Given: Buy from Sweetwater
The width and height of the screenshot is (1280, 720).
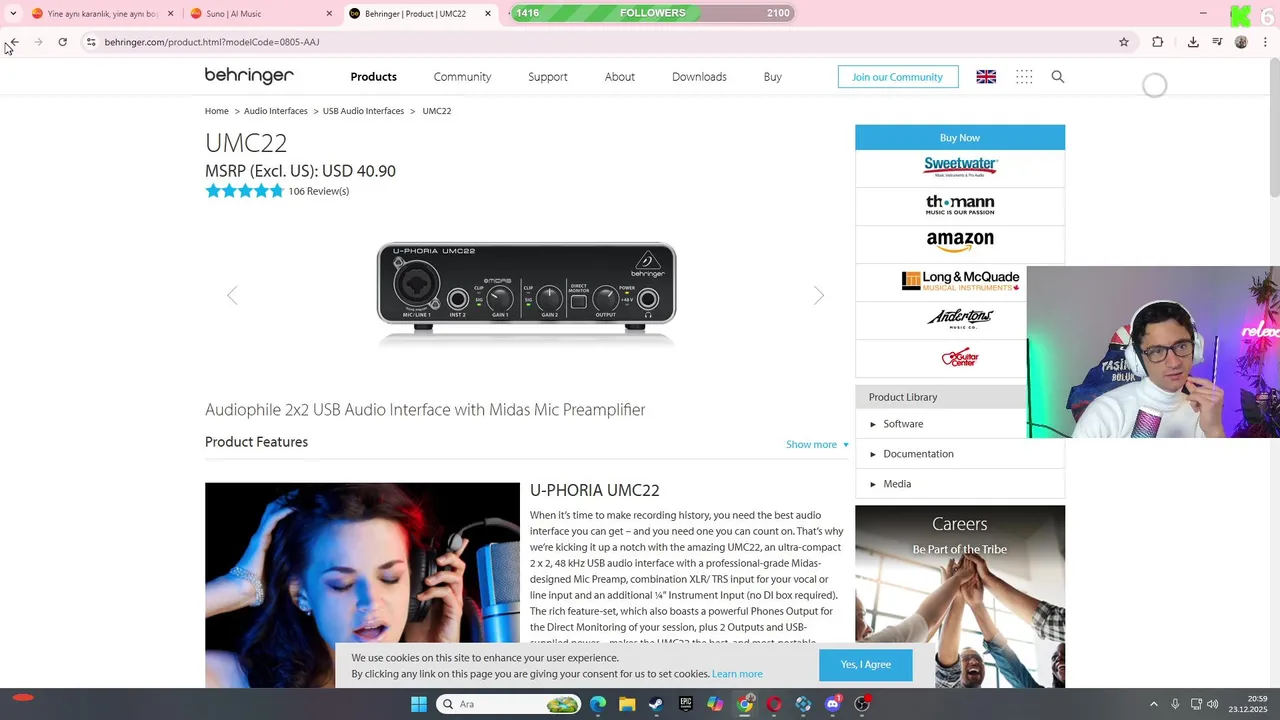Looking at the screenshot, I should pyautogui.click(x=960, y=168).
